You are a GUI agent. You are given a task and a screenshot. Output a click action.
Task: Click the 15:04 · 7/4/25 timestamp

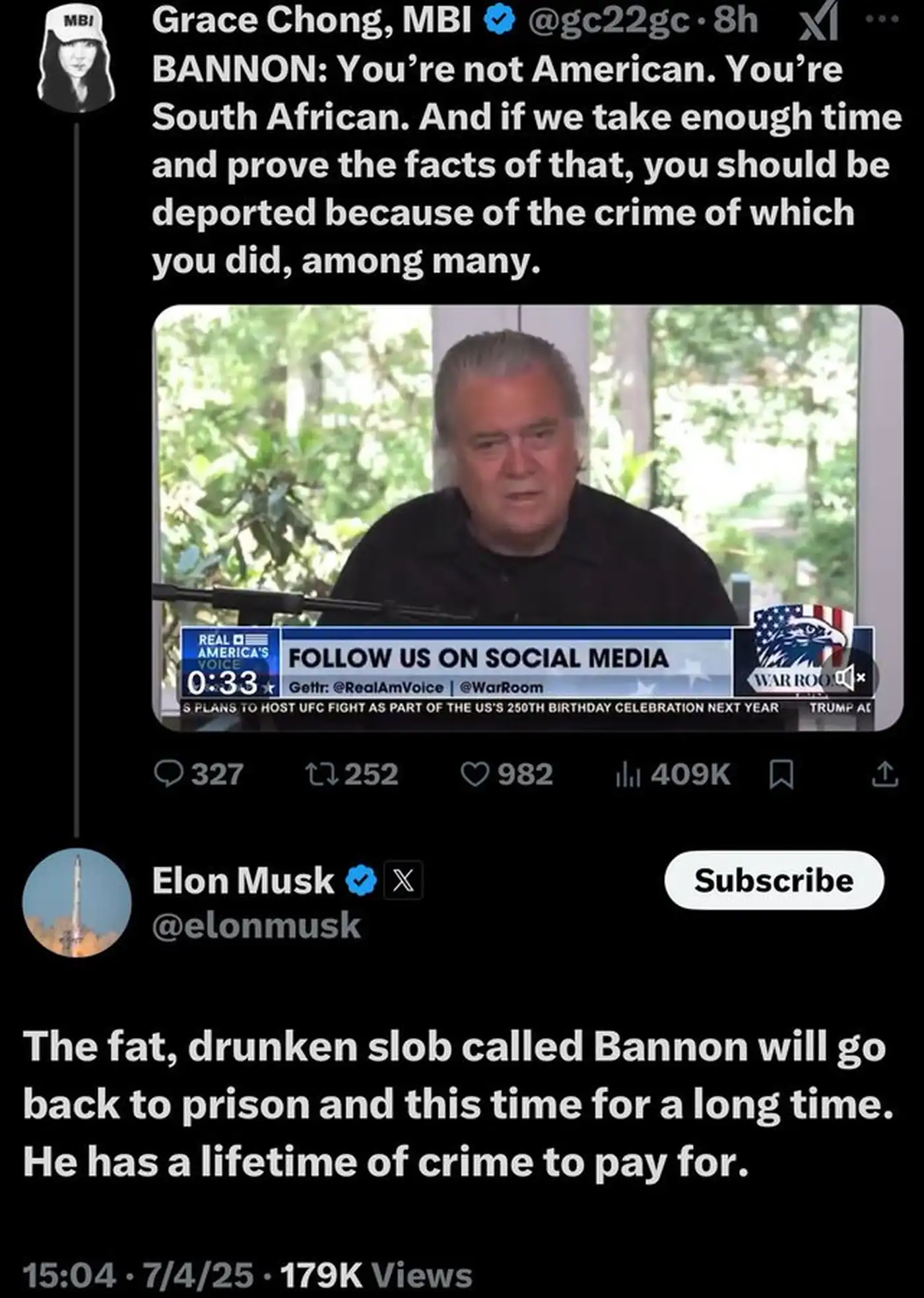point(138,1275)
